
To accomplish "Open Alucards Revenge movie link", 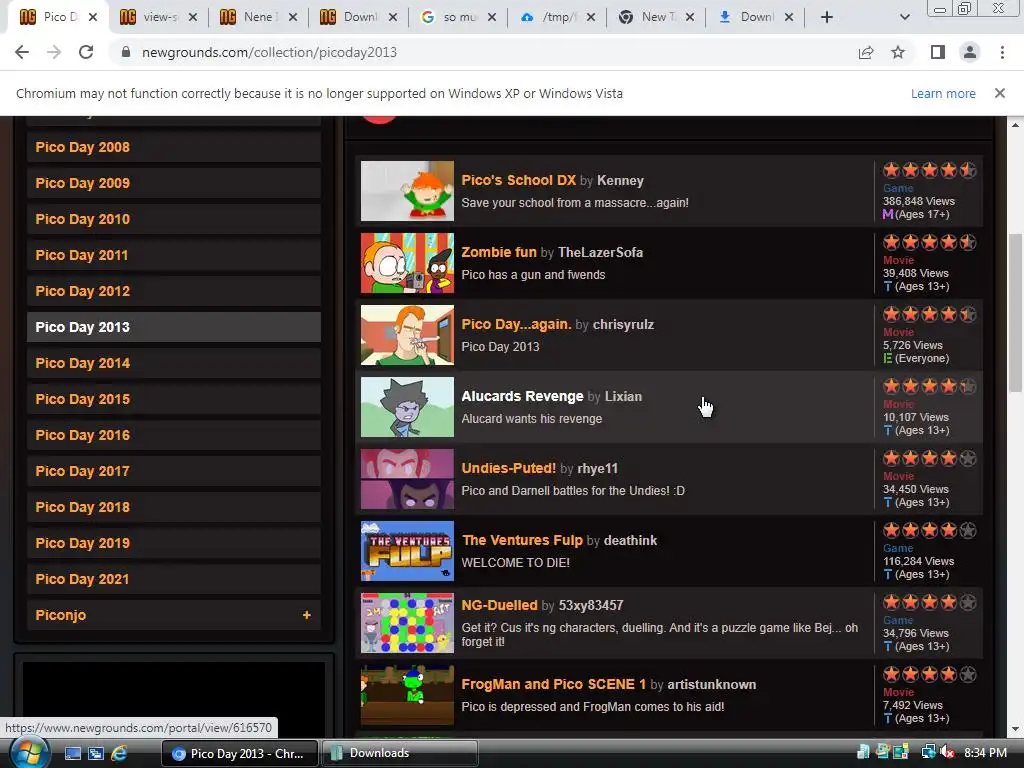I will pos(522,396).
